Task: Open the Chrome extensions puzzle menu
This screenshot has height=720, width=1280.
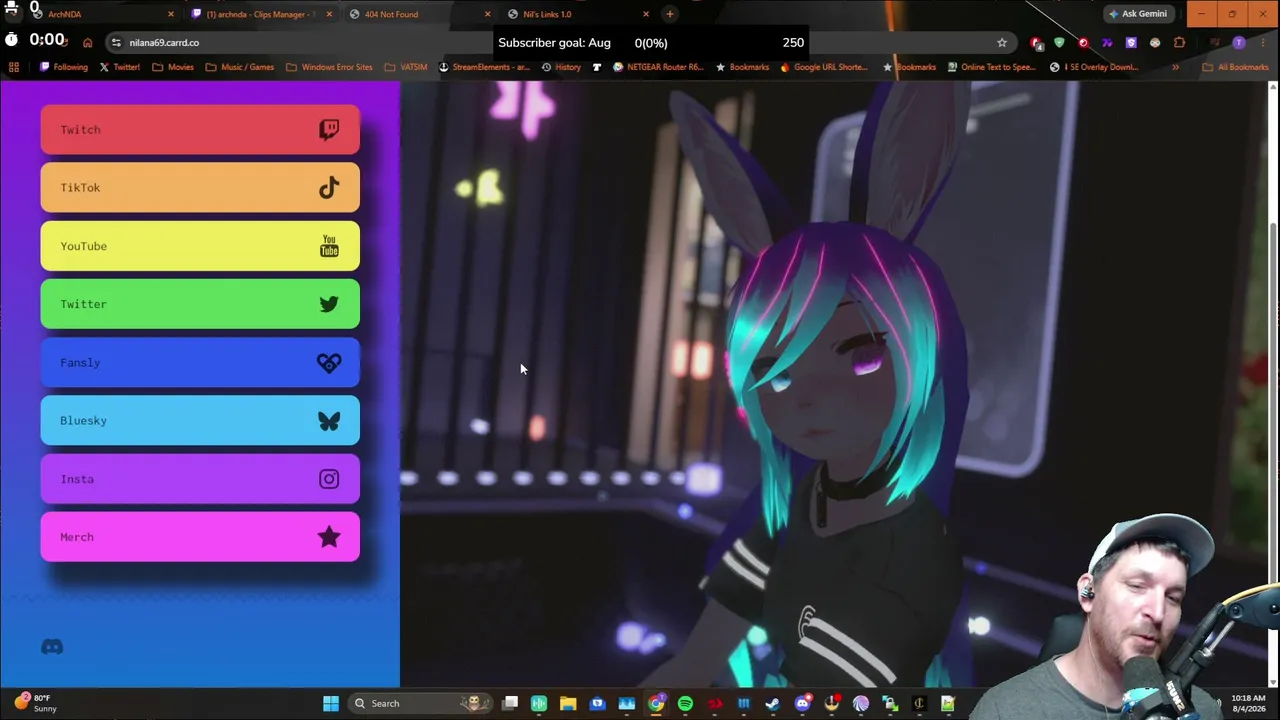Action: click(1179, 42)
